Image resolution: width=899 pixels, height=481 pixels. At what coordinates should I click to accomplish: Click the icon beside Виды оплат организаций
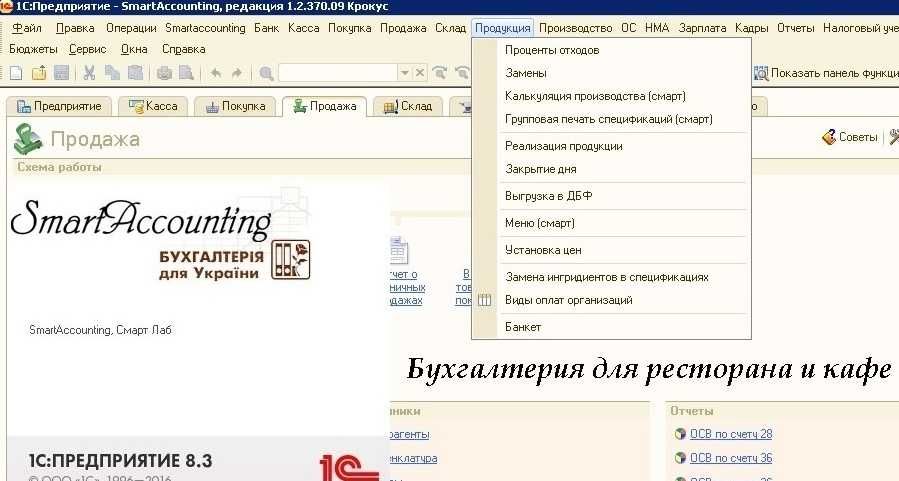(484, 300)
